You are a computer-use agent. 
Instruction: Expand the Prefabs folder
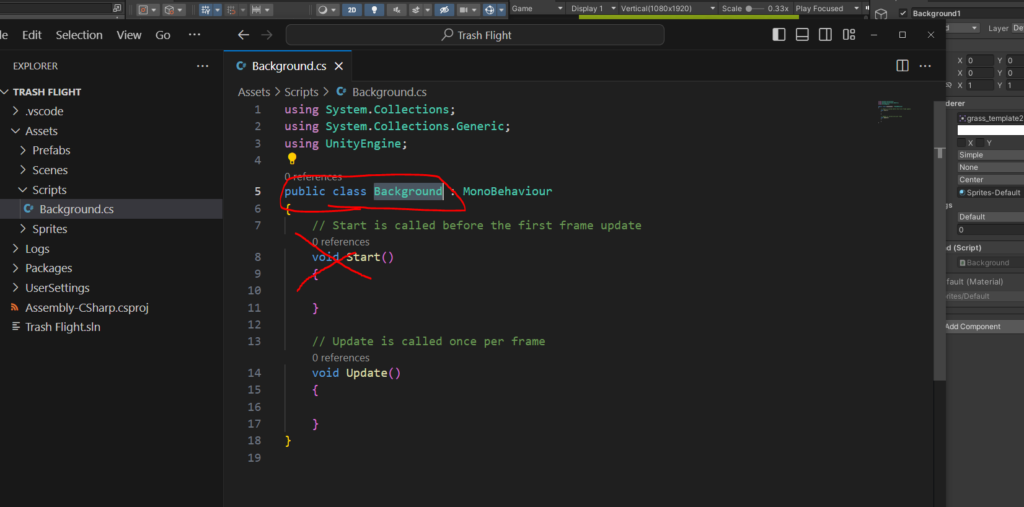51,150
